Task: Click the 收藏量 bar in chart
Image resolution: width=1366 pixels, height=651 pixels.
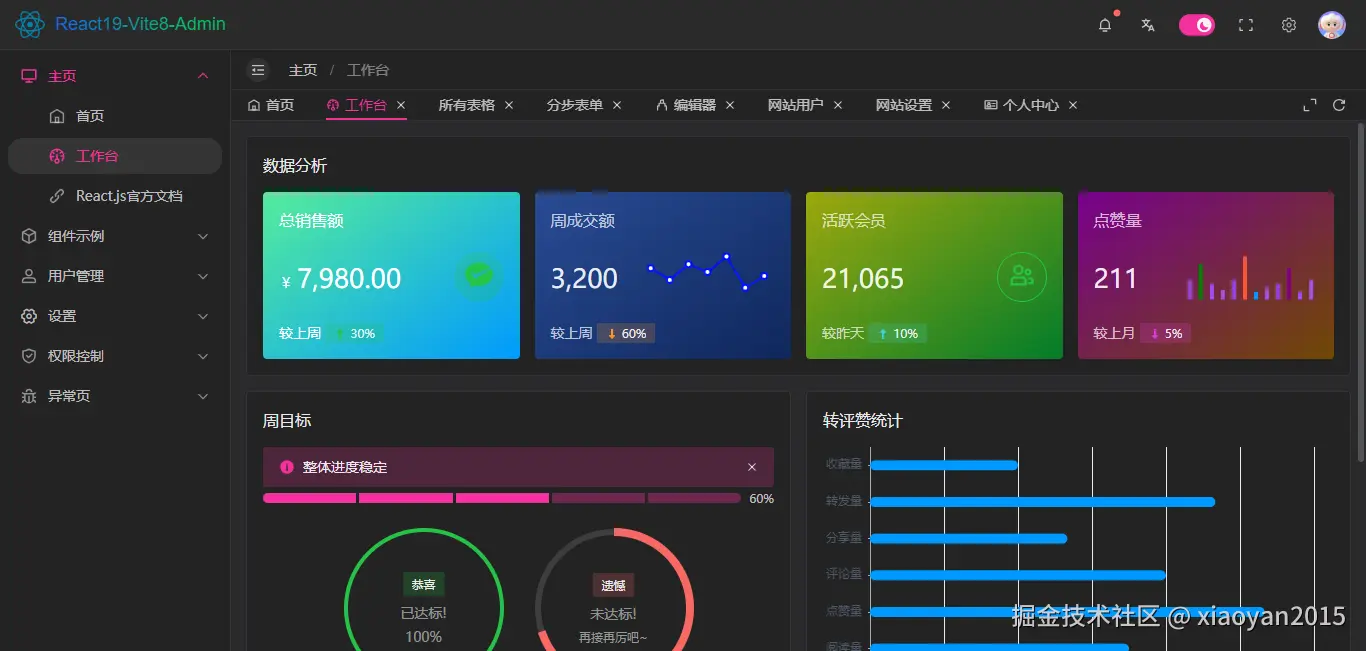Action: [x=944, y=465]
